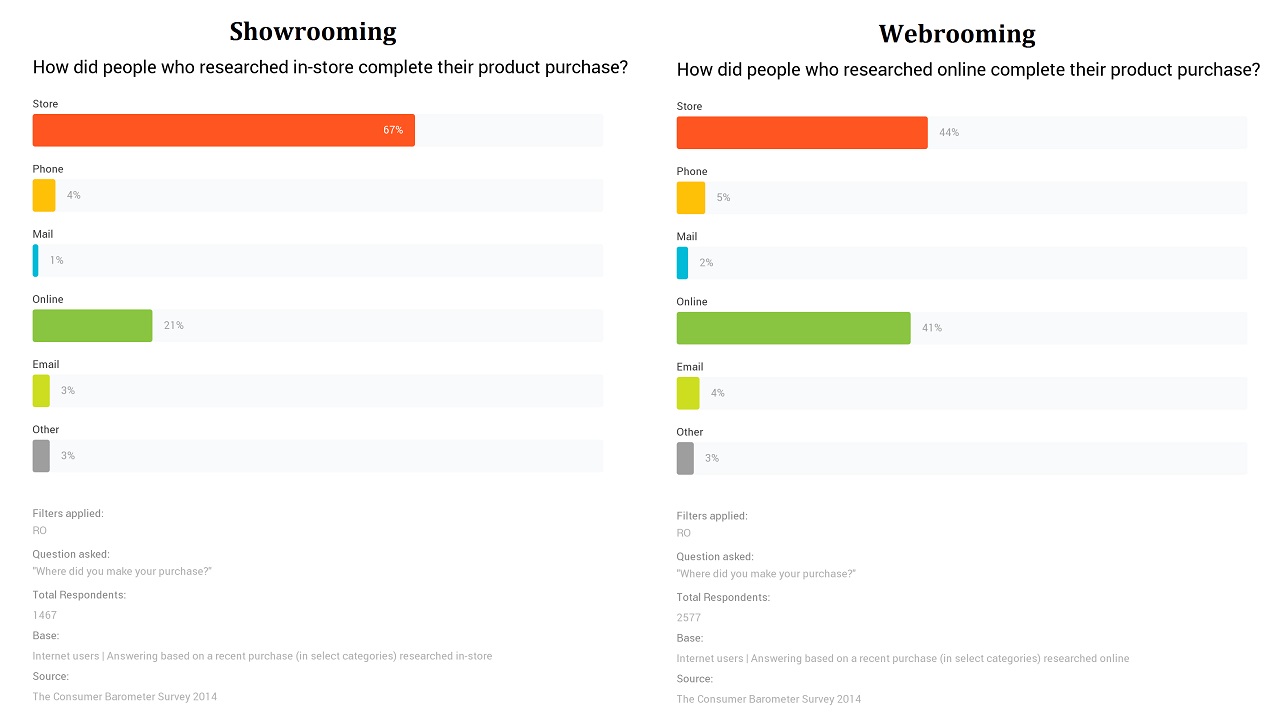The height and width of the screenshot is (719, 1280).
Task: Click the Webrooming heading
Action: coord(957,34)
